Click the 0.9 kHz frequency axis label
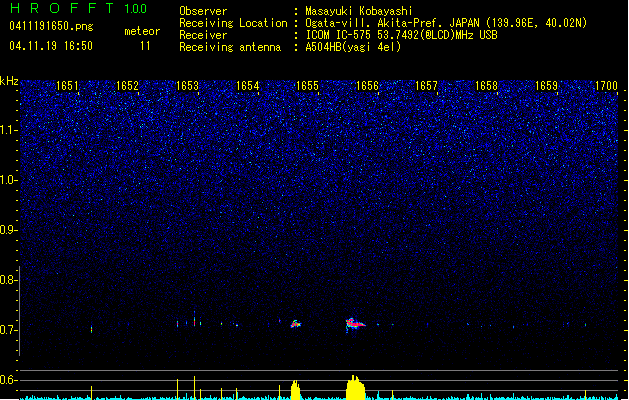Screen dimensions: 629x400 click(8, 230)
